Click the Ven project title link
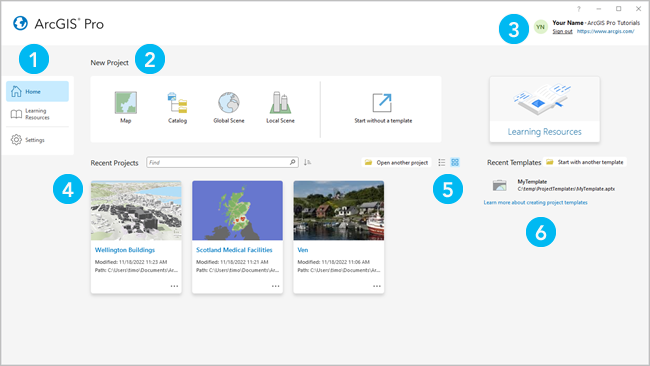 pyautogui.click(x=303, y=250)
